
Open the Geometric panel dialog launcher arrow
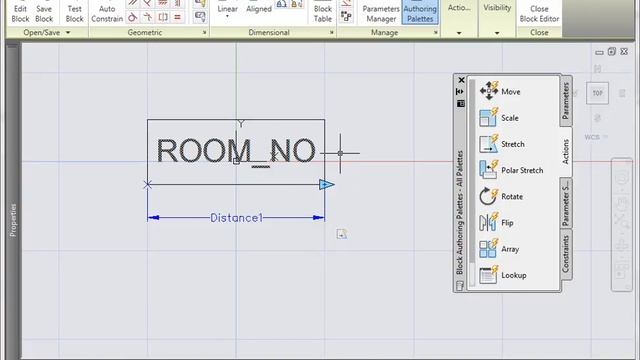click(204, 32)
